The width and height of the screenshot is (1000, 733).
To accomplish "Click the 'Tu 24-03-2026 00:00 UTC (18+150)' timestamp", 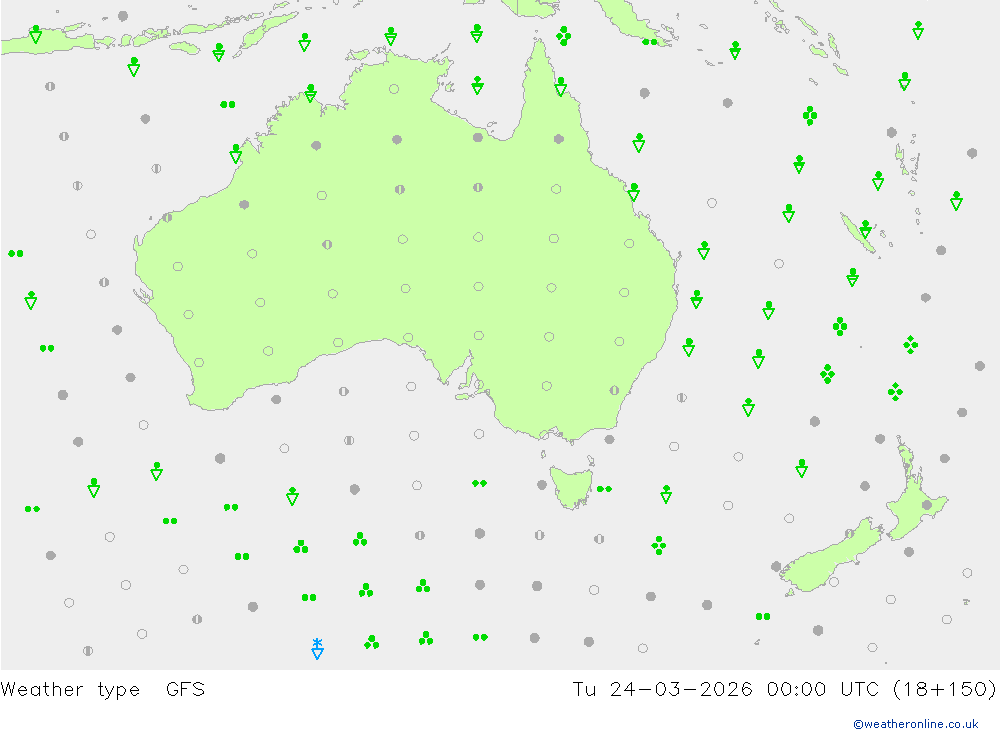I will click(784, 690).
